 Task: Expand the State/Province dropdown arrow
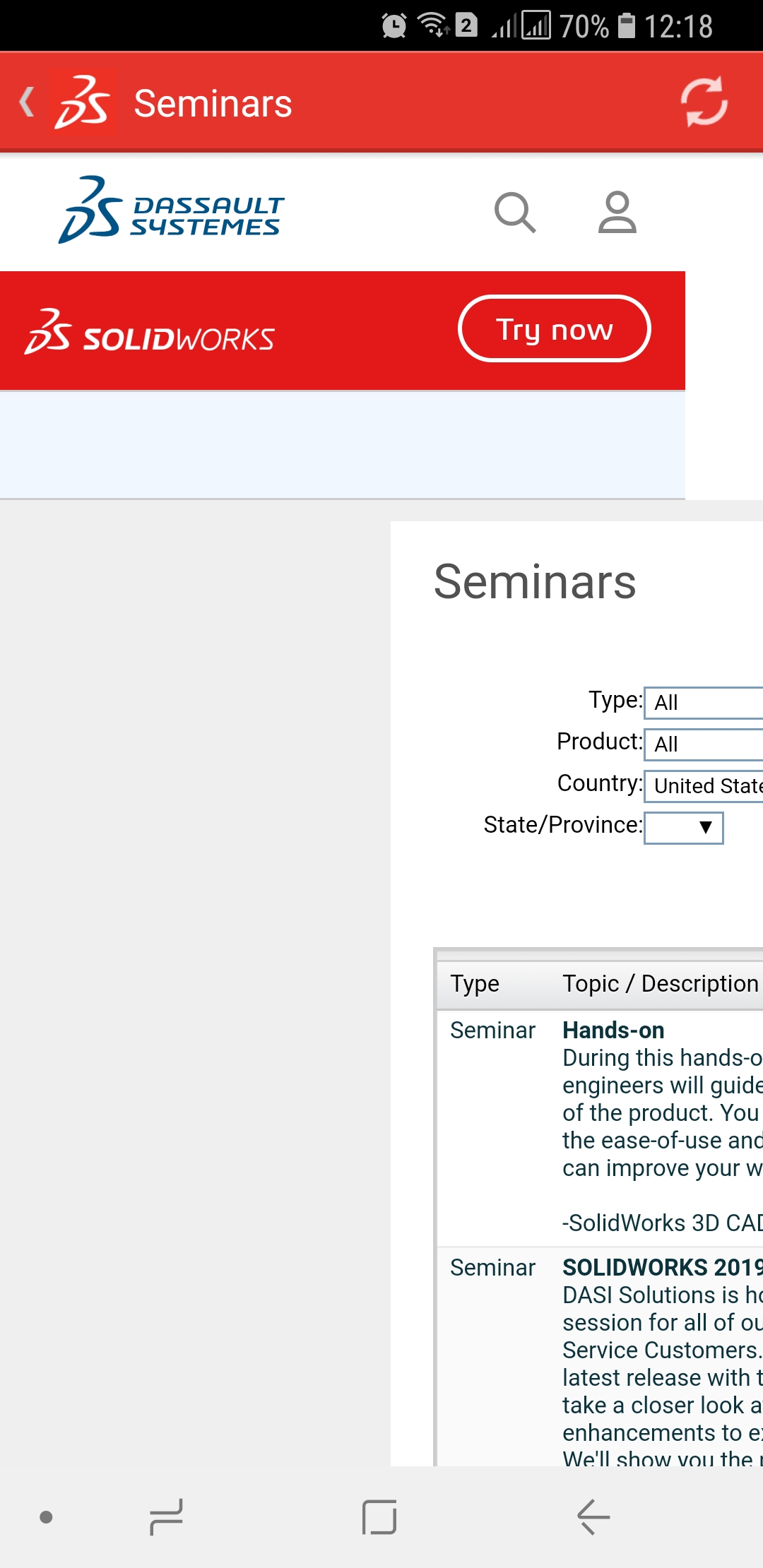click(x=704, y=826)
